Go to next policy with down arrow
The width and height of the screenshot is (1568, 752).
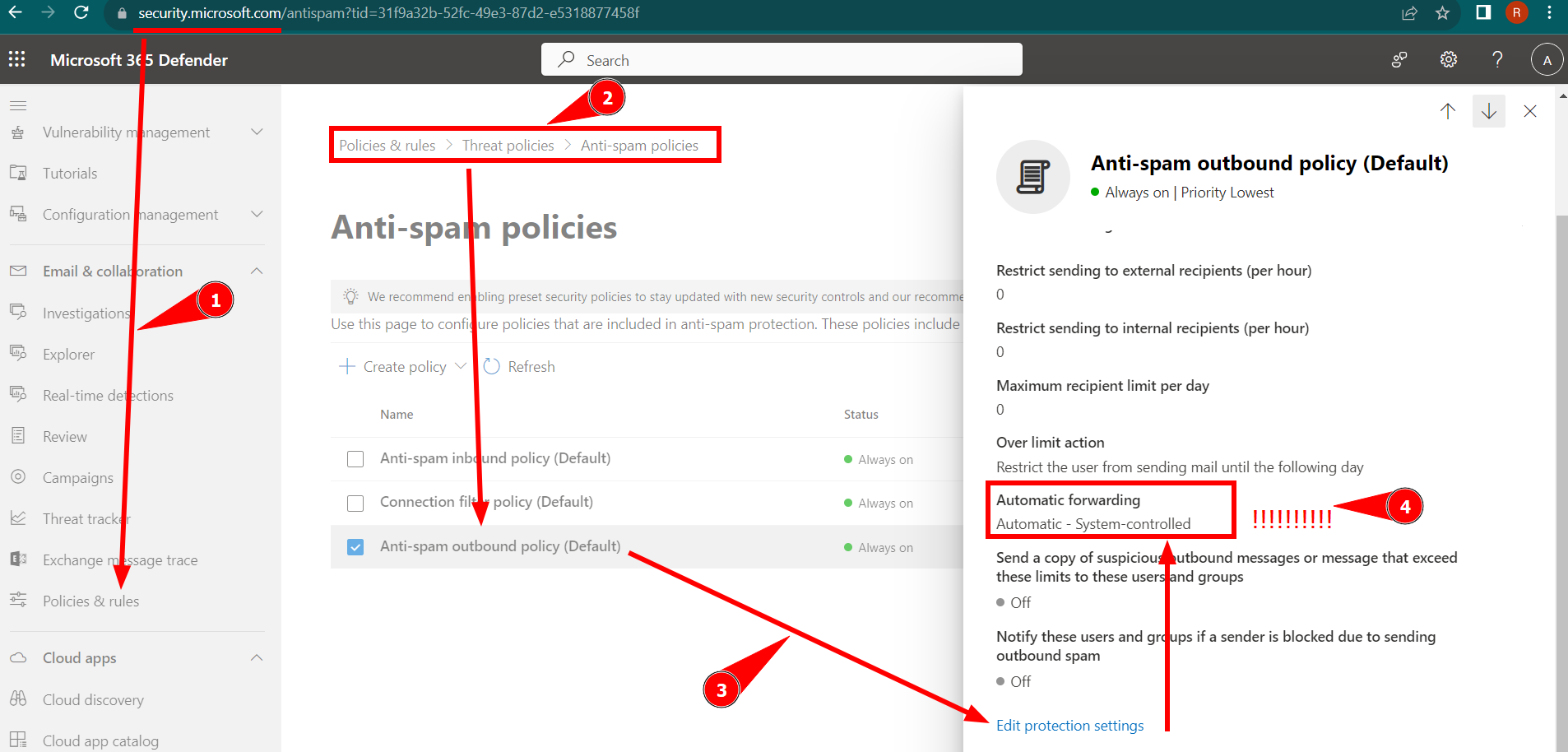1489,111
